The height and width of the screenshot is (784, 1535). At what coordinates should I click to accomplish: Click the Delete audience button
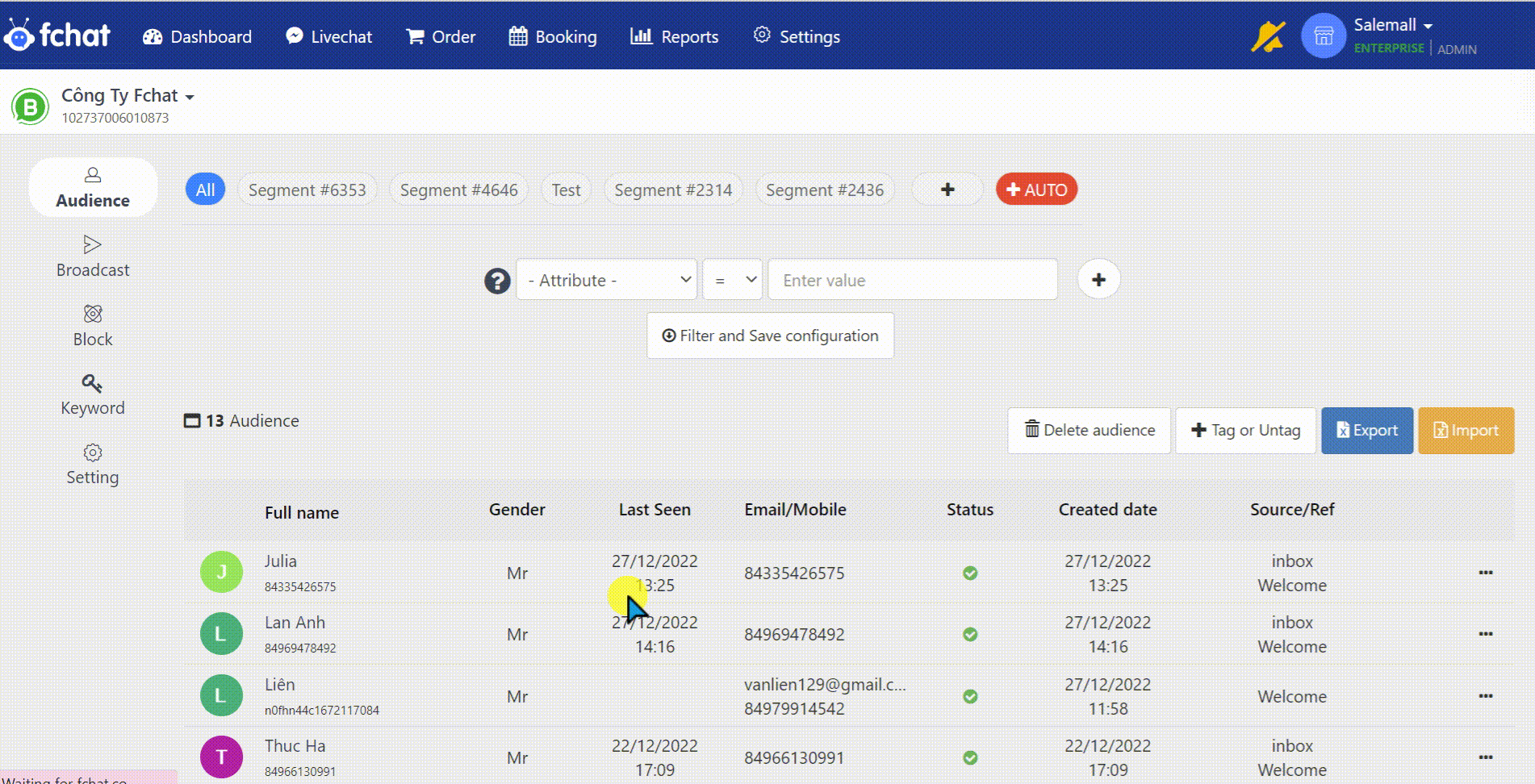[1089, 430]
